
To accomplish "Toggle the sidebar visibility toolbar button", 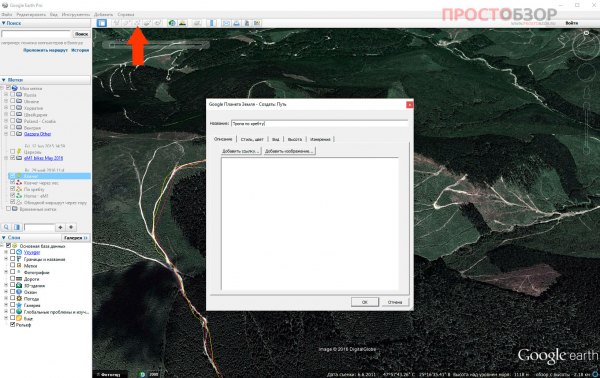I will point(102,23).
